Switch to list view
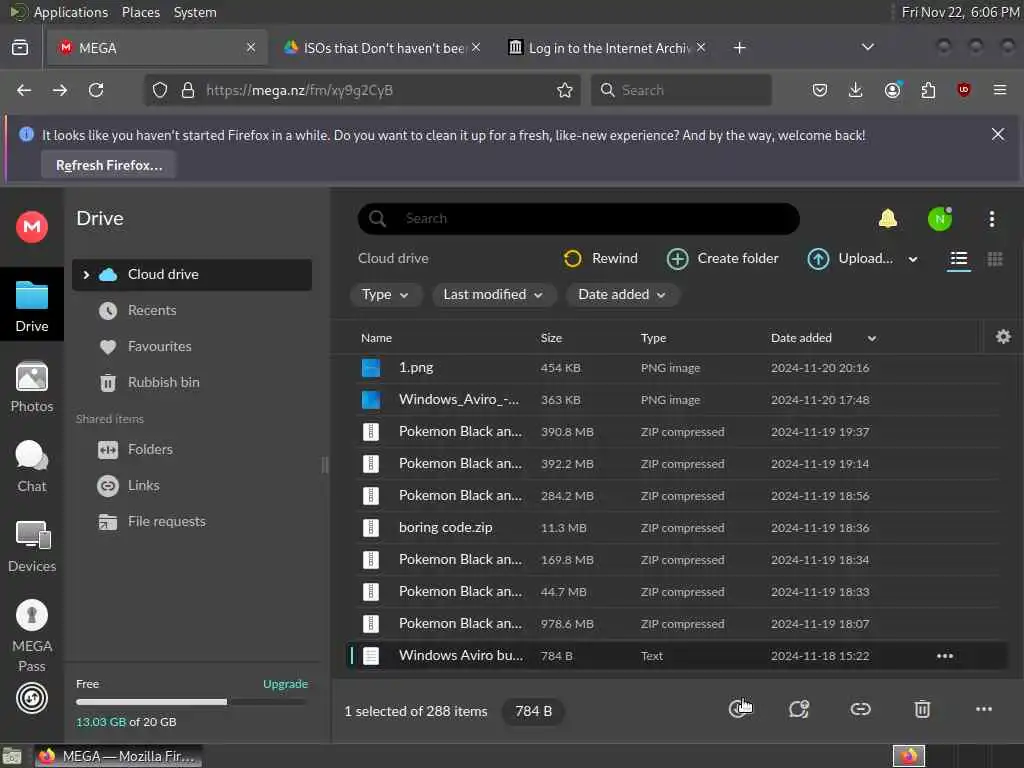The height and width of the screenshot is (768, 1024). pos(959,259)
